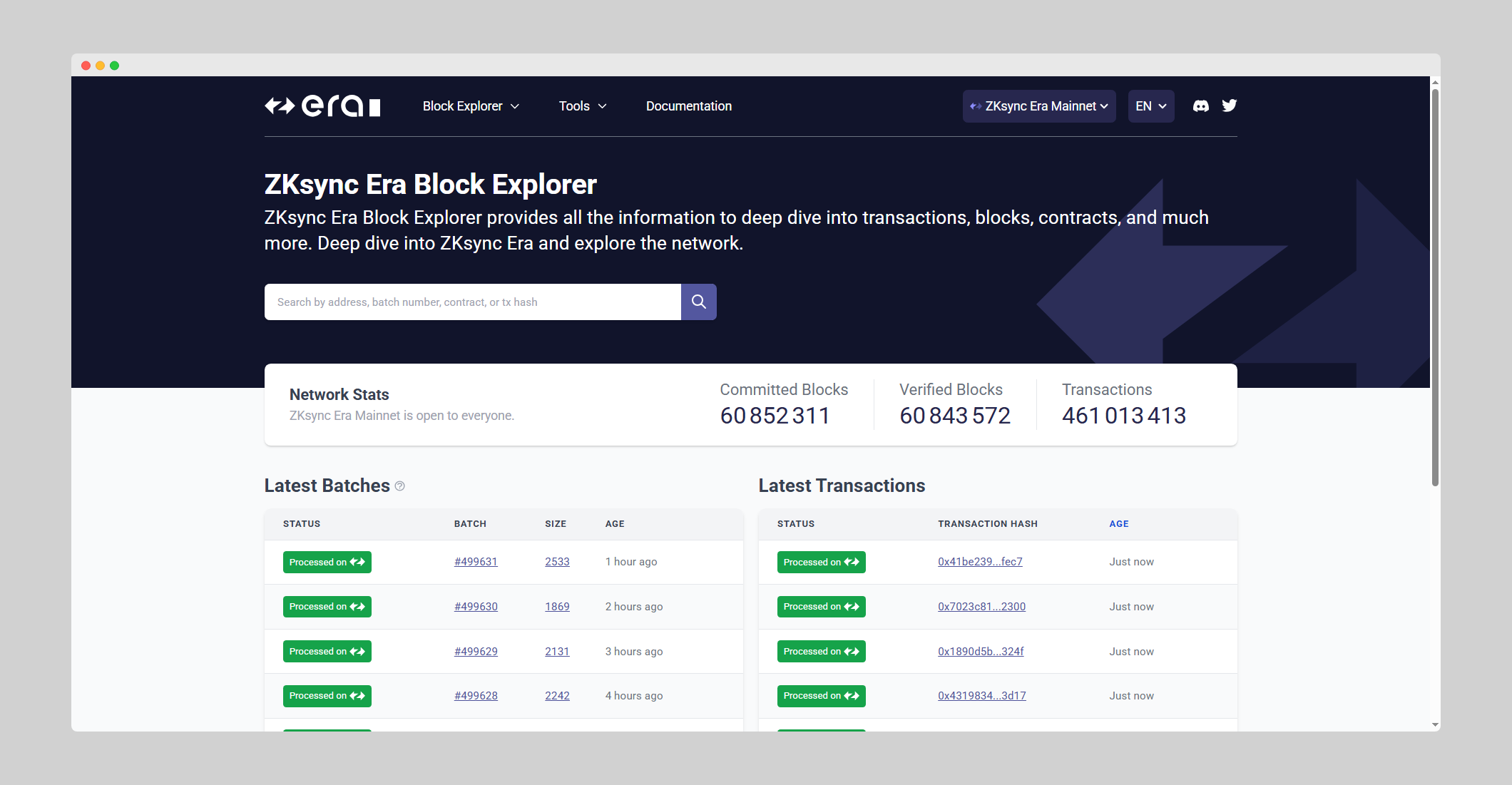Click Transactions value 461 013 413
This screenshot has height=785, width=1512.
coord(1124,416)
